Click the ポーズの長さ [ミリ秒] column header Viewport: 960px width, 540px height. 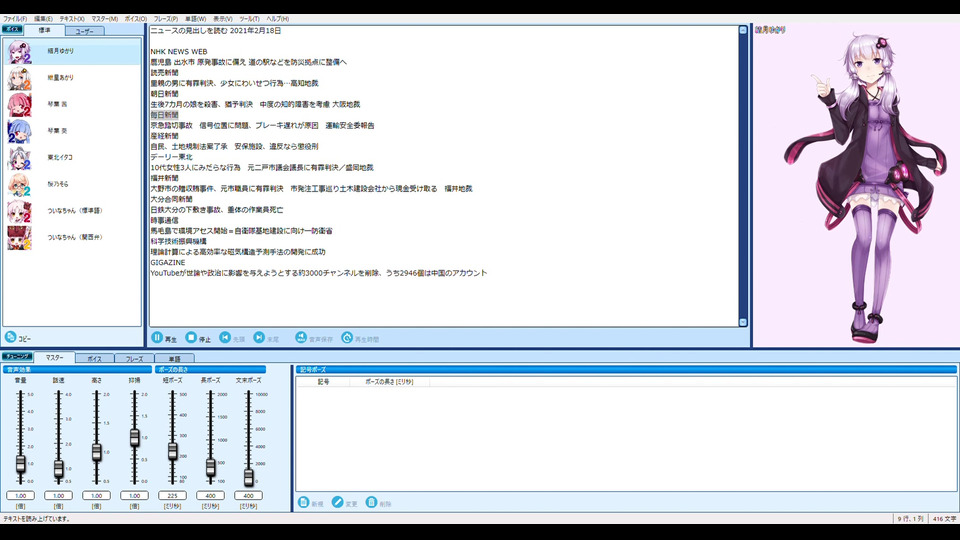(x=389, y=381)
